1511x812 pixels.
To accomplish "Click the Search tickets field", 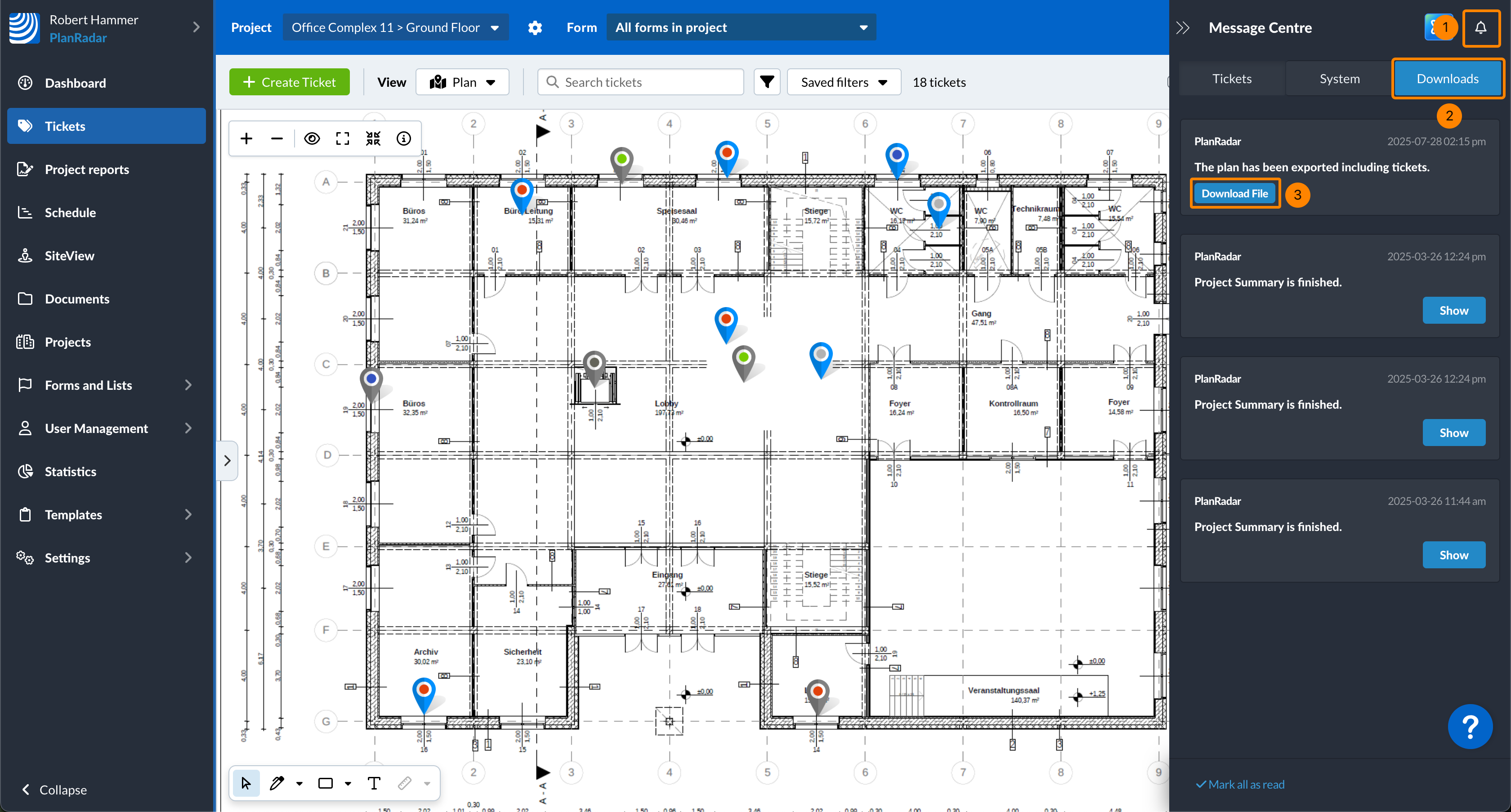I will tap(640, 82).
